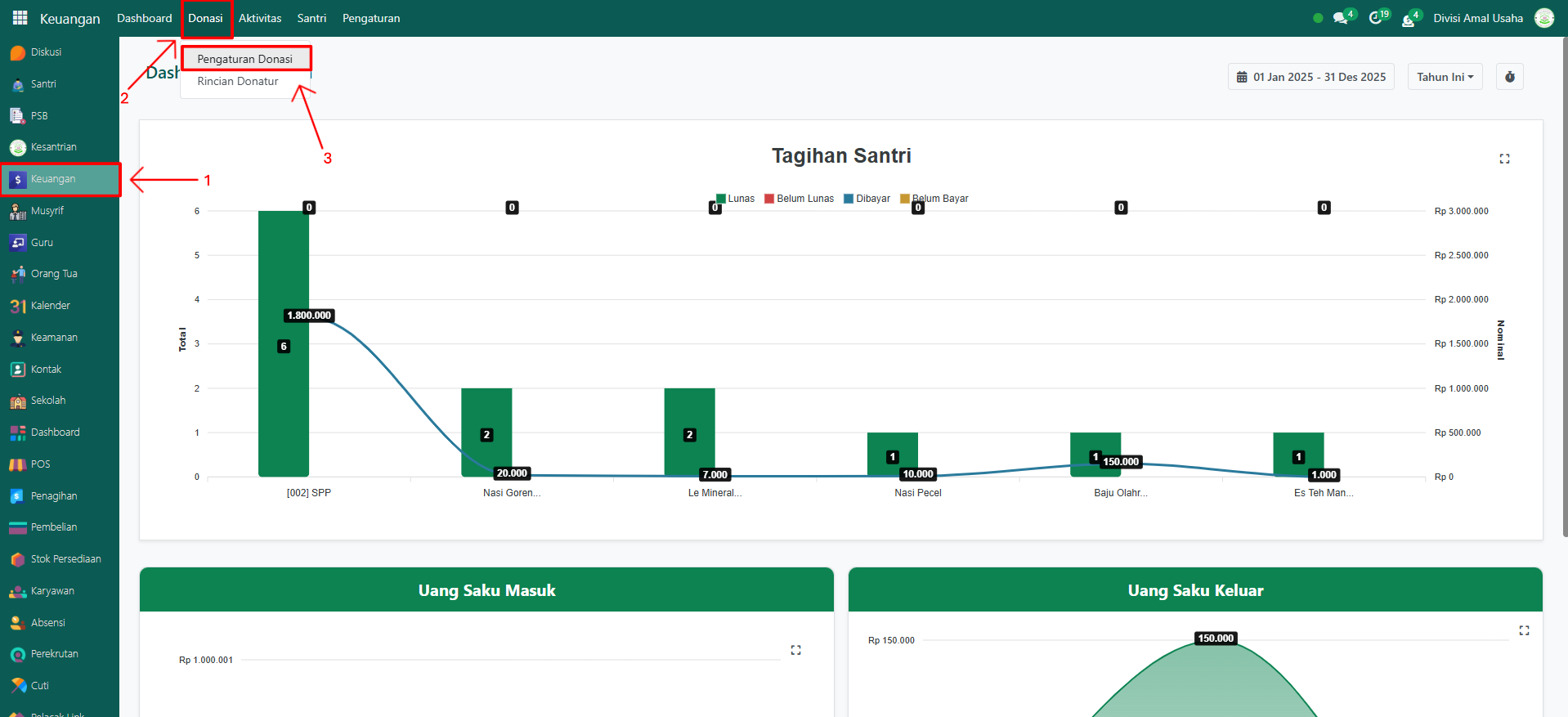Image resolution: width=1568 pixels, height=717 pixels.
Task: Fullscreen the Uang Saku Keluar chart
Action: click(x=1524, y=630)
